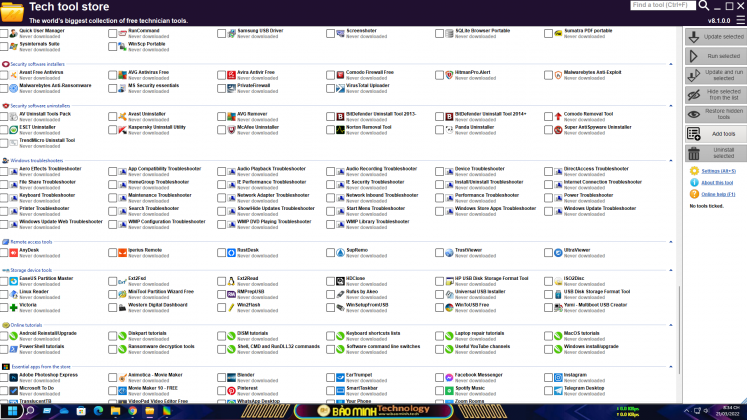Viewport: 747px width, 420px height.
Task: Tick the Blender checkbox
Action: tap(222, 378)
